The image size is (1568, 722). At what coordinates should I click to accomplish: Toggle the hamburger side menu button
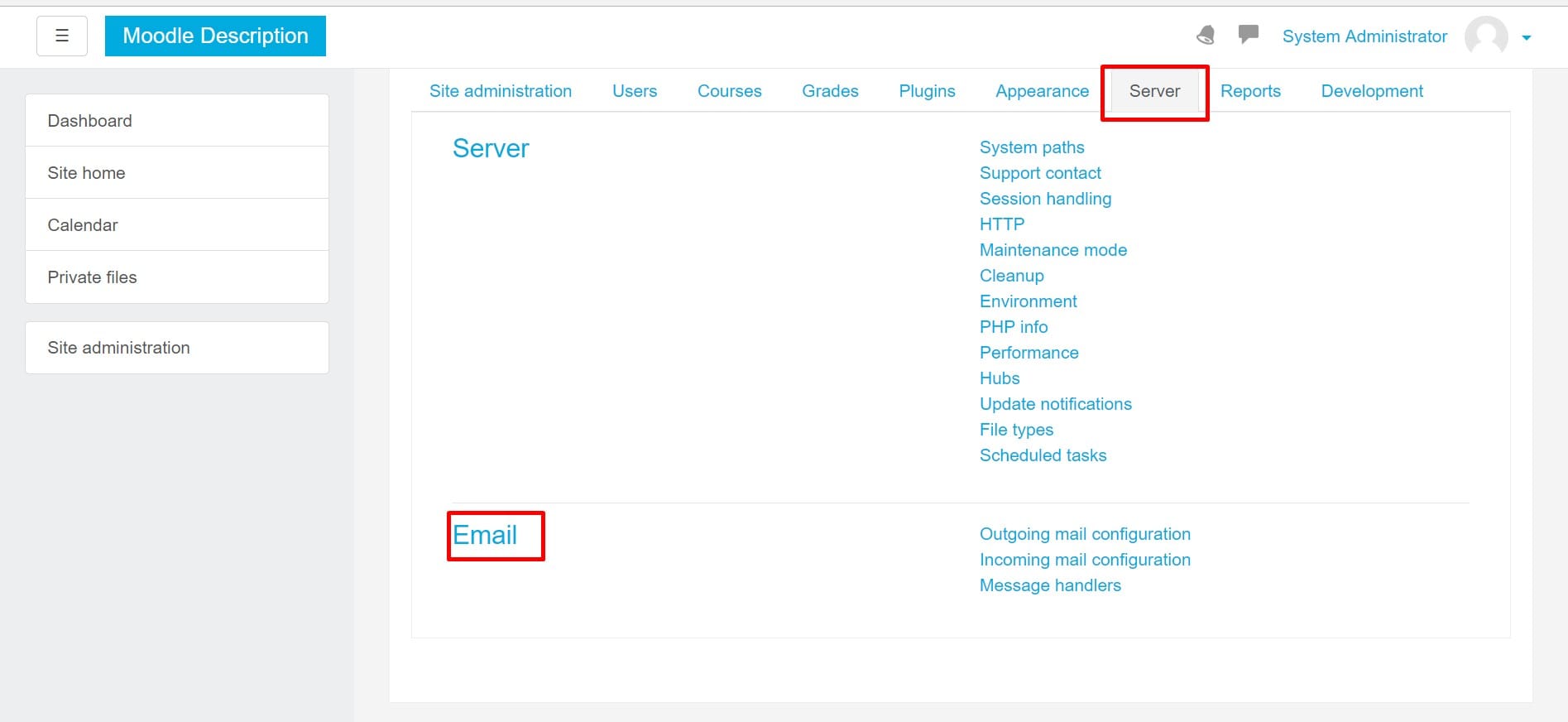tap(62, 36)
